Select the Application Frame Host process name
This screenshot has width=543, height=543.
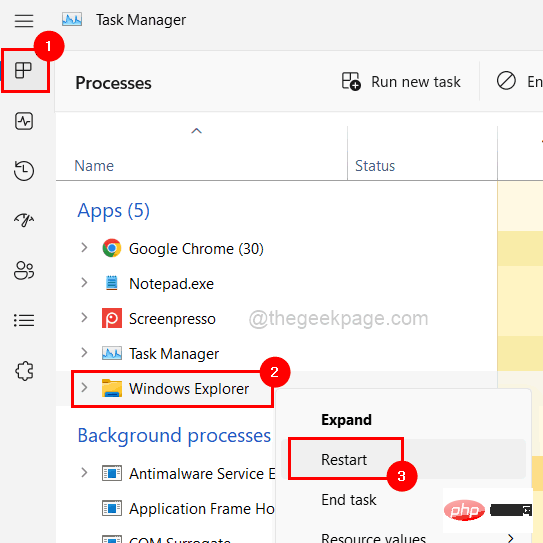pos(202,509)
